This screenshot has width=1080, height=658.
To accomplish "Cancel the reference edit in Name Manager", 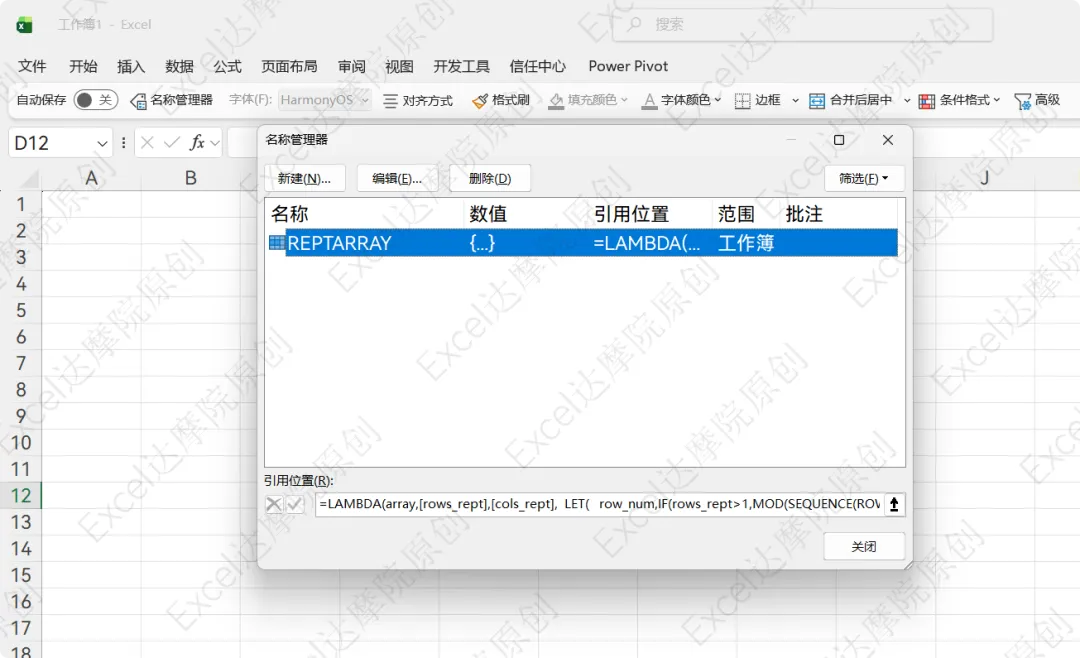I will pos(273,504).
